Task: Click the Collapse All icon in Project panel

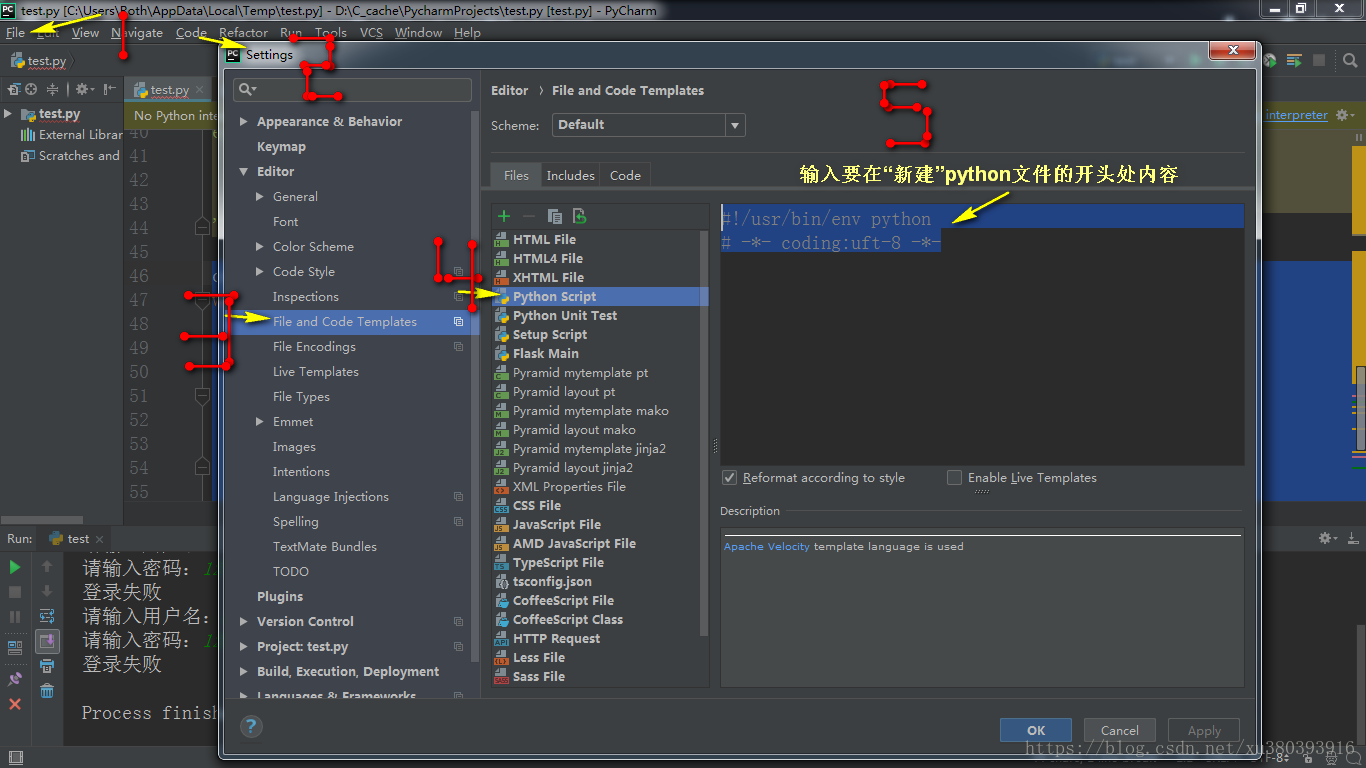Action: click(53, 90)
